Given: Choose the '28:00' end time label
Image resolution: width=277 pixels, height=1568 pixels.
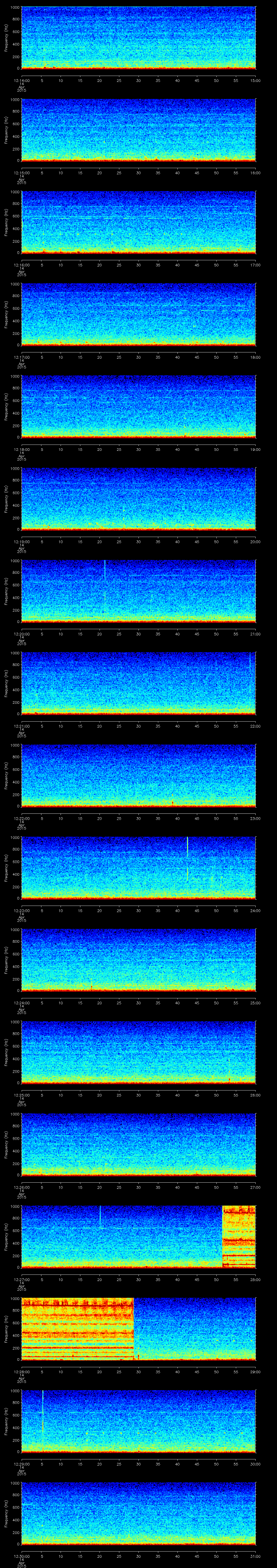Looking at the screenshot, I should point(255,1279).
